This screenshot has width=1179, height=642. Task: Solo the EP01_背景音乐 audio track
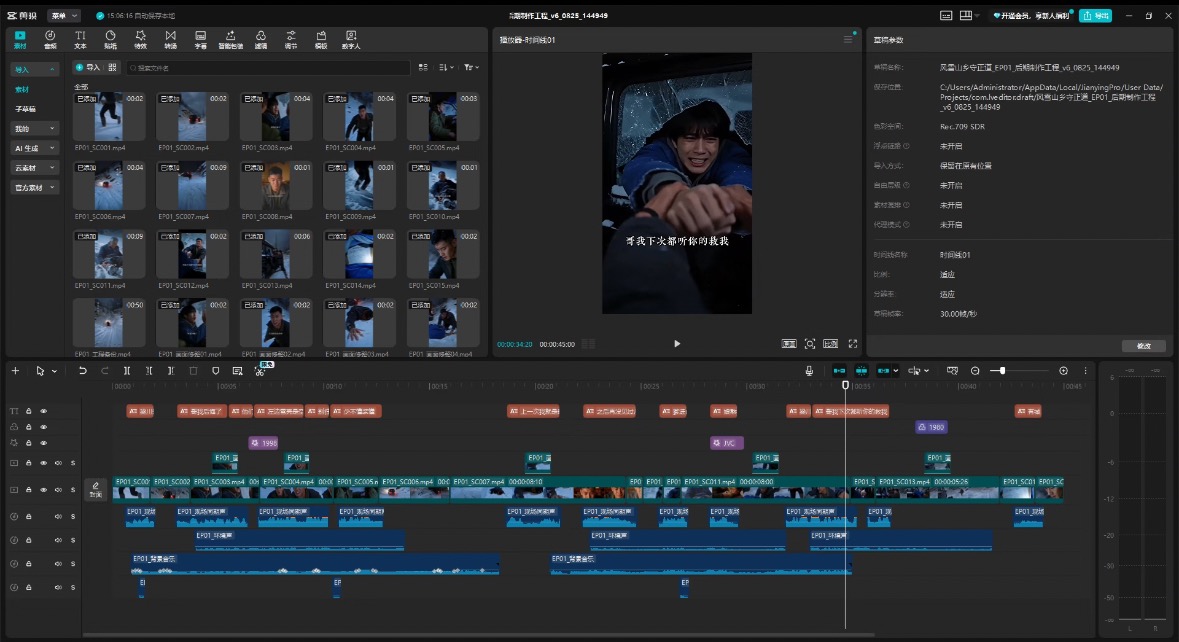pos(73,564)
